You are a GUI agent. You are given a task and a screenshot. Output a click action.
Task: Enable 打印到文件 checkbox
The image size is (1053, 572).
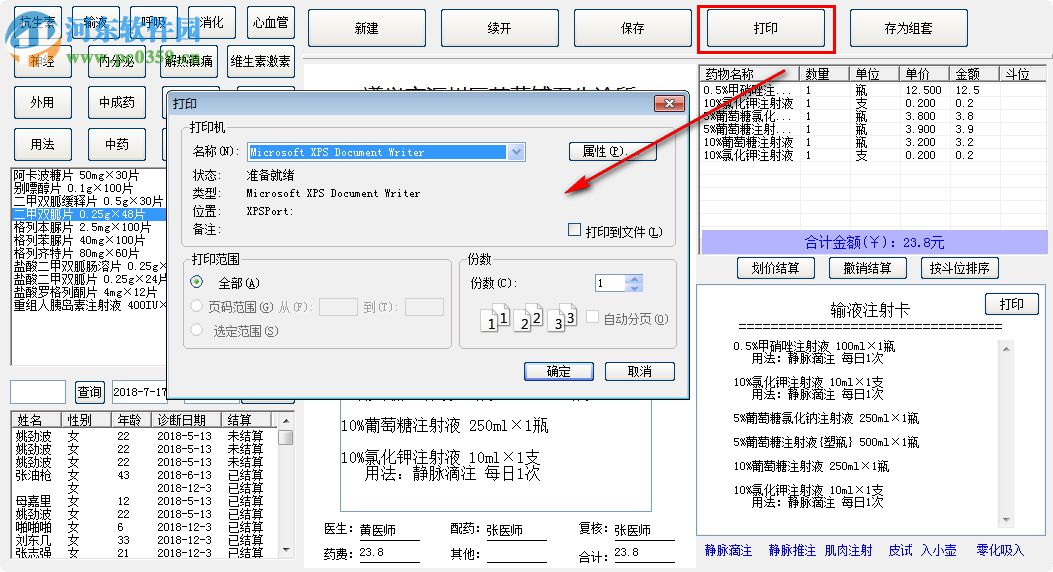[574, 230]
